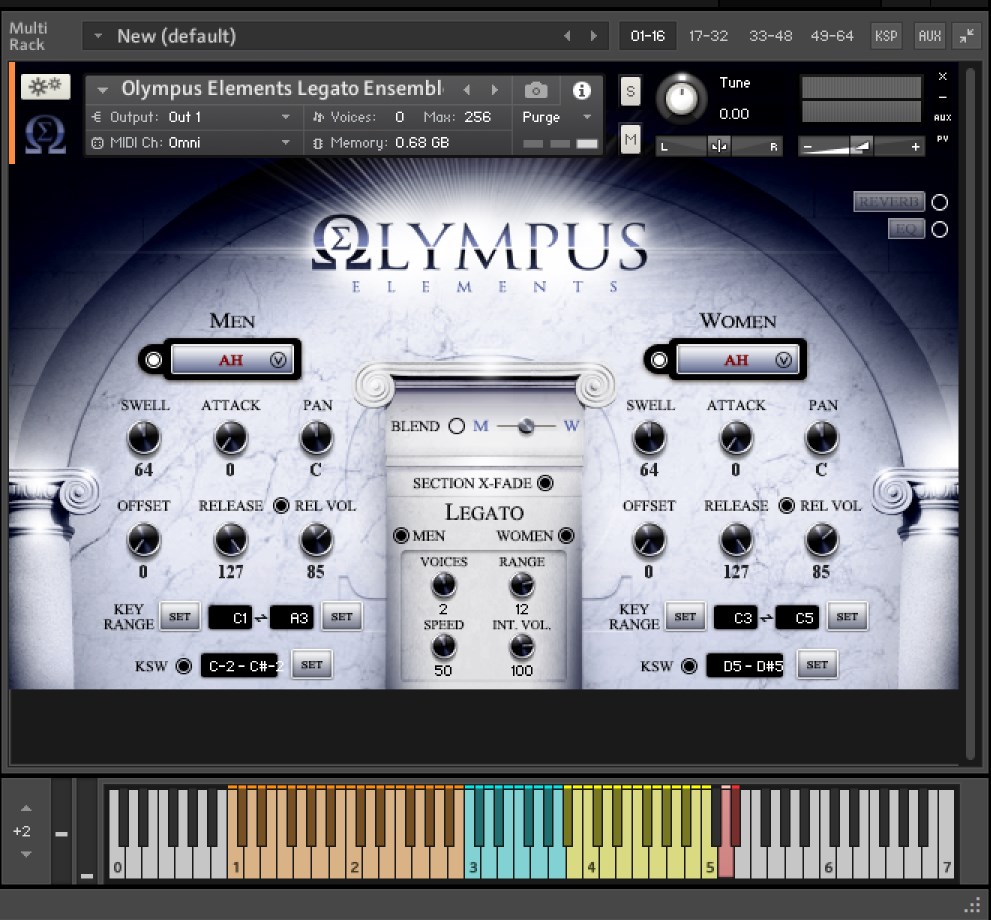Image resolution: width=991 pixels, height=920 pixels.
Task: Mute the instrument with M button
Action: 630,140
